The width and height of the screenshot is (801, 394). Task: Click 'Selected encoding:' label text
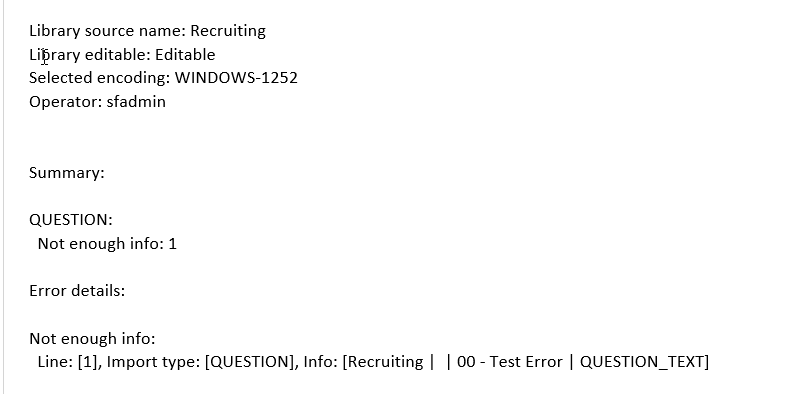click(100, 78)
